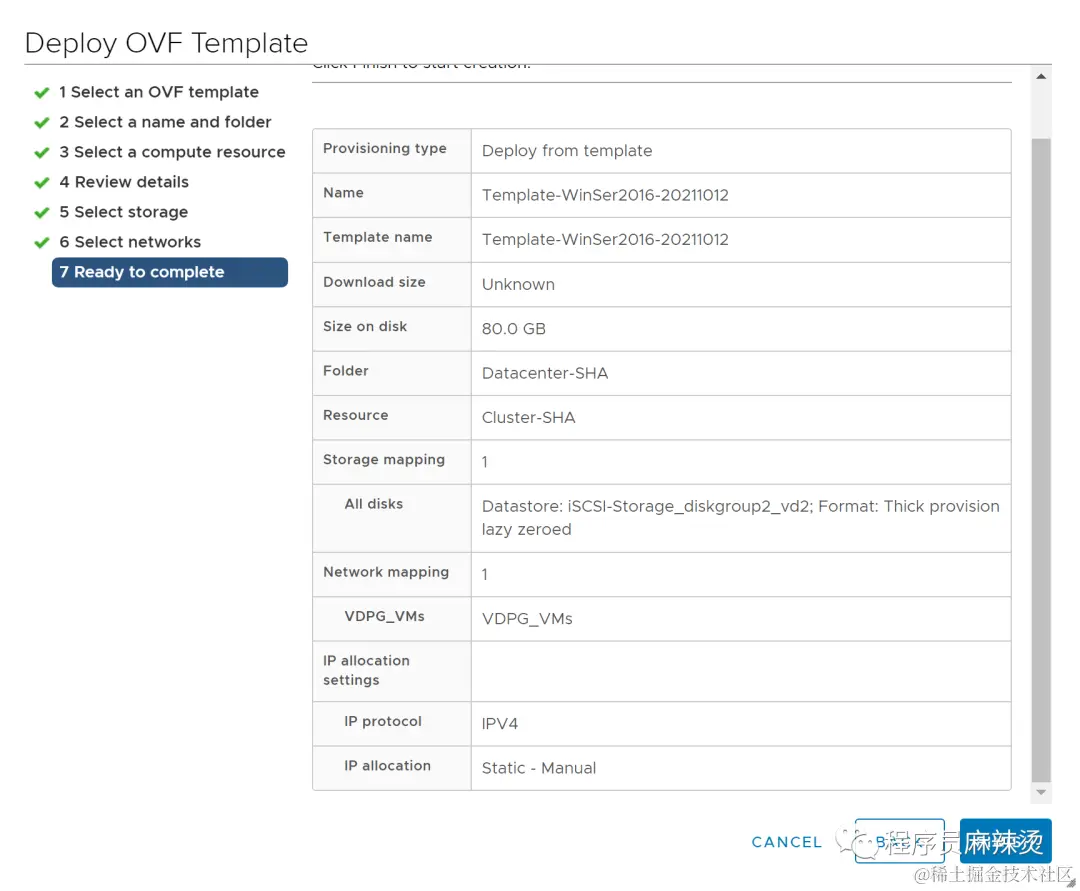Click green checkmark beside Select an OVF template
Screen dimensions: 1080x891
point(42,92)
